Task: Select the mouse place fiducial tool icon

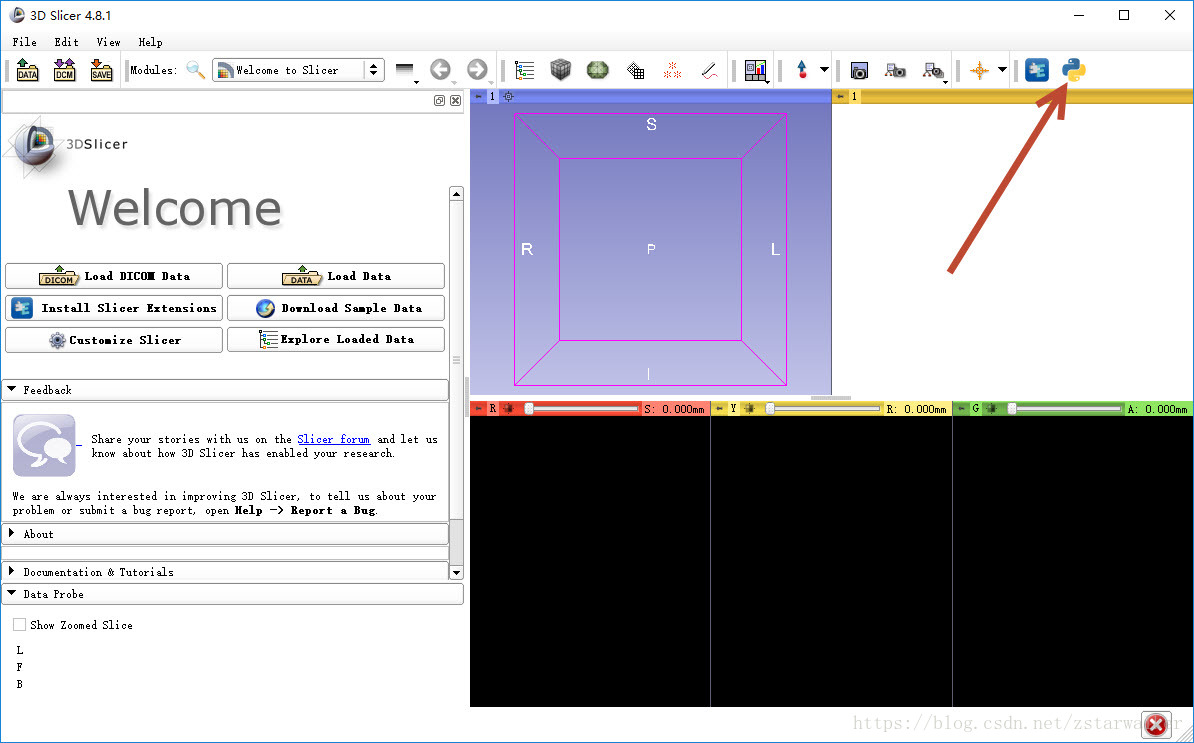Action: [x=802, y=70]
